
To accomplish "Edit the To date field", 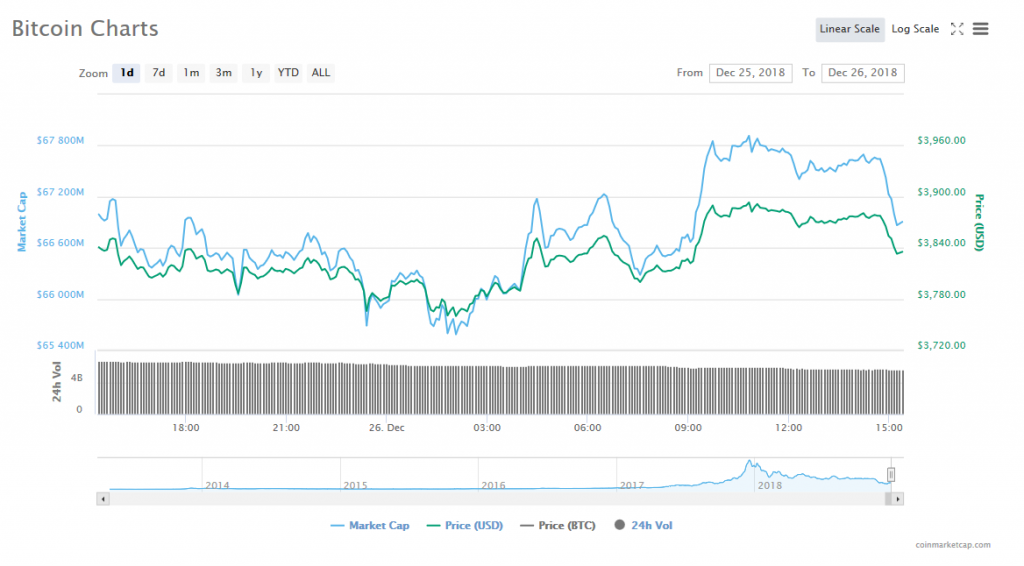I will [862, 73].
